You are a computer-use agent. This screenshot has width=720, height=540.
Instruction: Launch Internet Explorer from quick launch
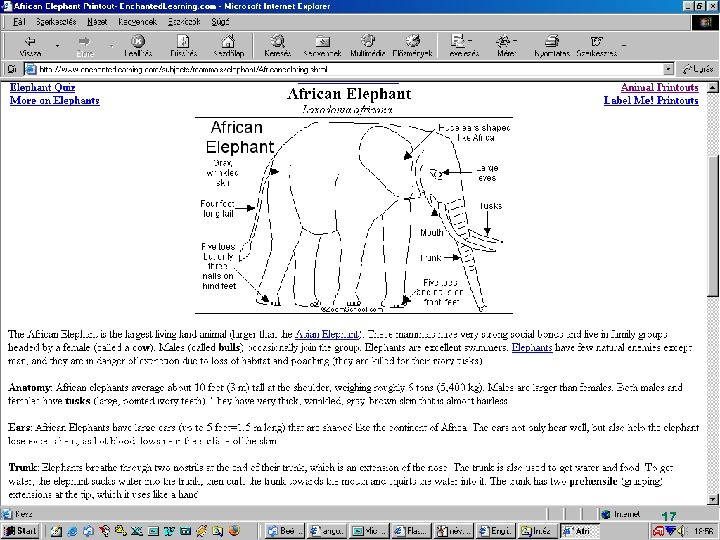click(72, 531)
